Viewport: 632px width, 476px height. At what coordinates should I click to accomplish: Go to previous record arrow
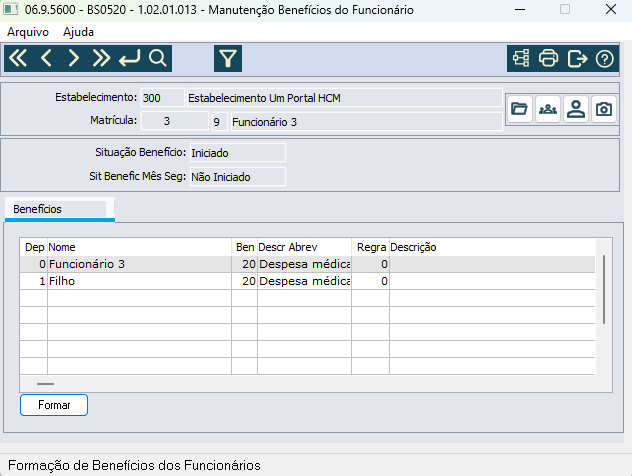[46, 58]
